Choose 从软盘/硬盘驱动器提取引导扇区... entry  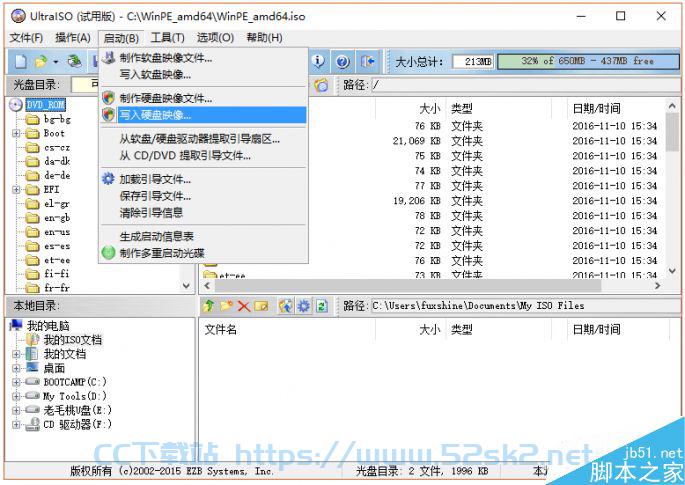coord(204,139)
